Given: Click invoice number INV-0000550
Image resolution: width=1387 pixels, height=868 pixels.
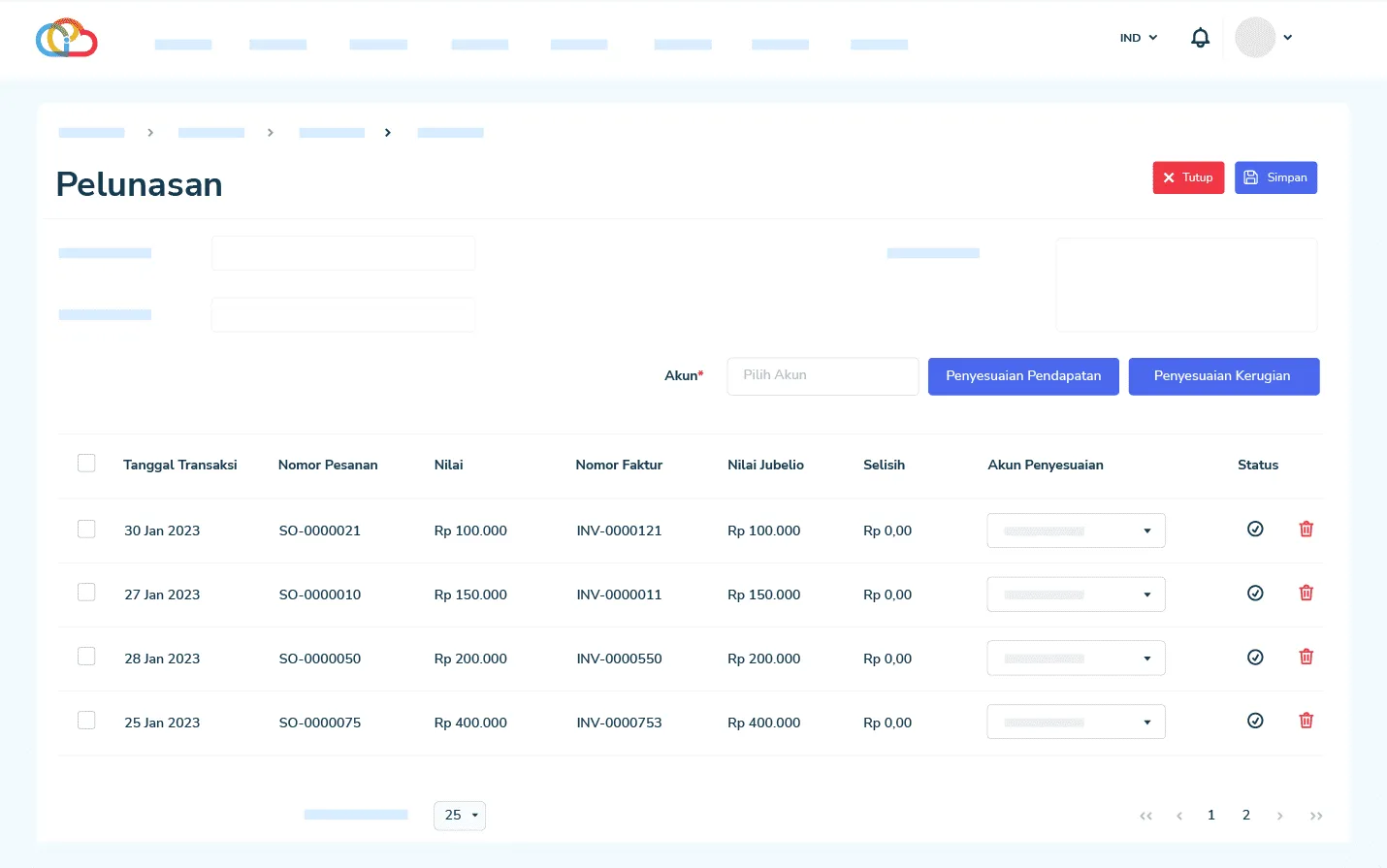Looking at the screenshot, I should [619, 659].
